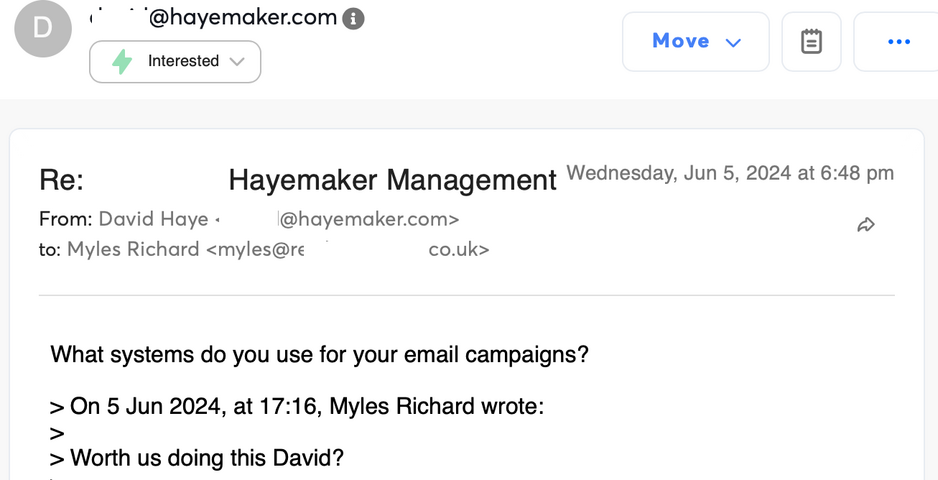Open the clipboard notes icon button
This screenshot has height=480, width=938.
(x=811, y=42)
